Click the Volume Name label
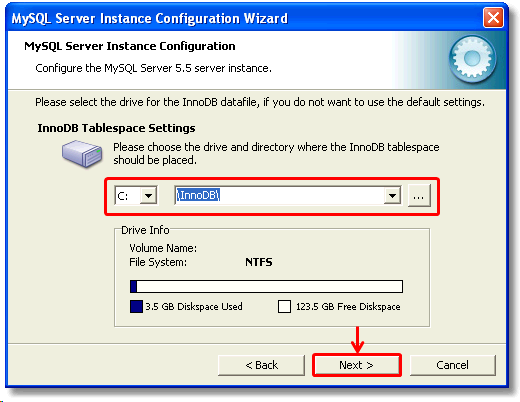Image resolution: width=520 pixels, height=402 pixels. [163, 248]
